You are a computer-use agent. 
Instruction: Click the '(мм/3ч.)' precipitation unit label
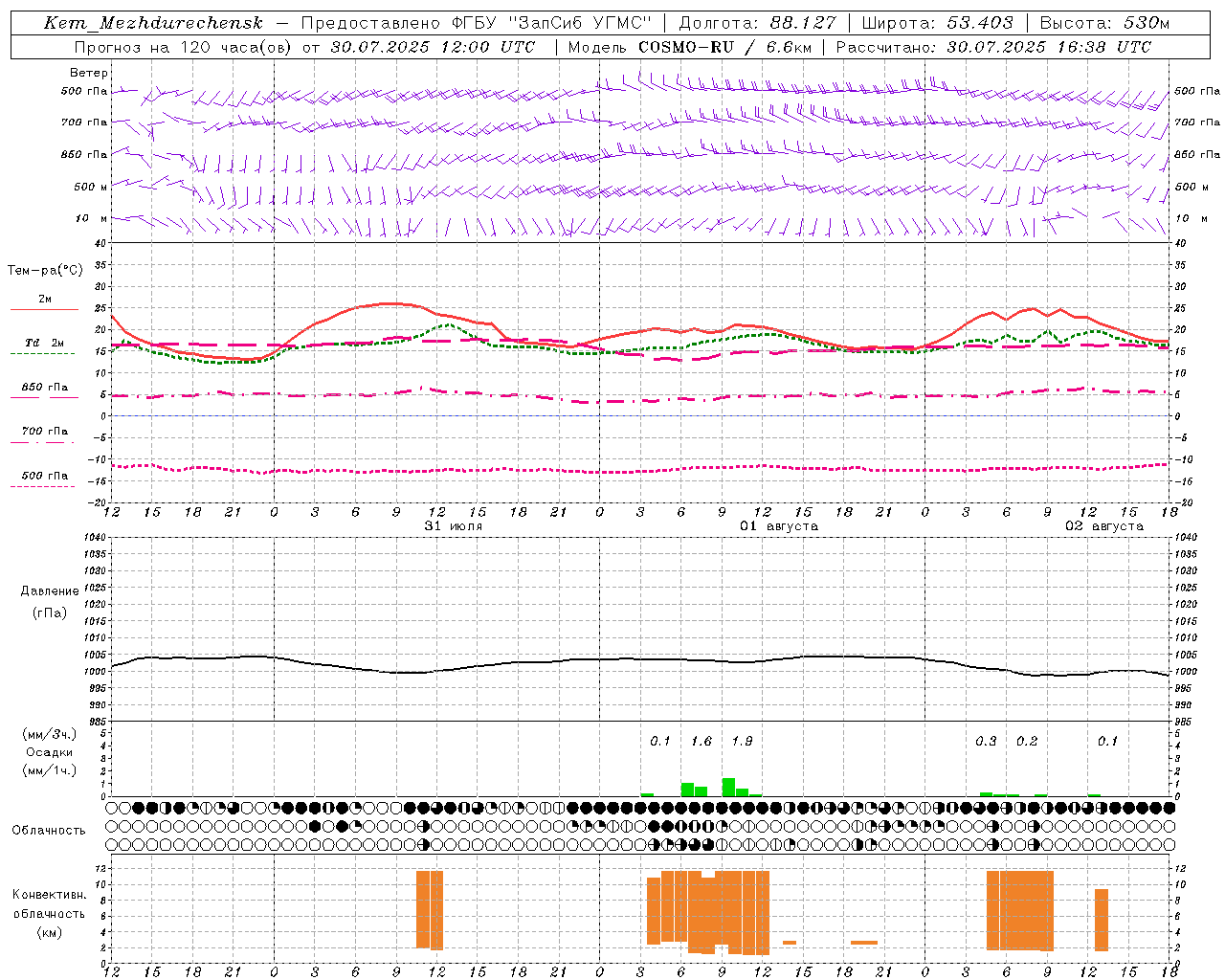pyautogui.click(x=50, y=734)
